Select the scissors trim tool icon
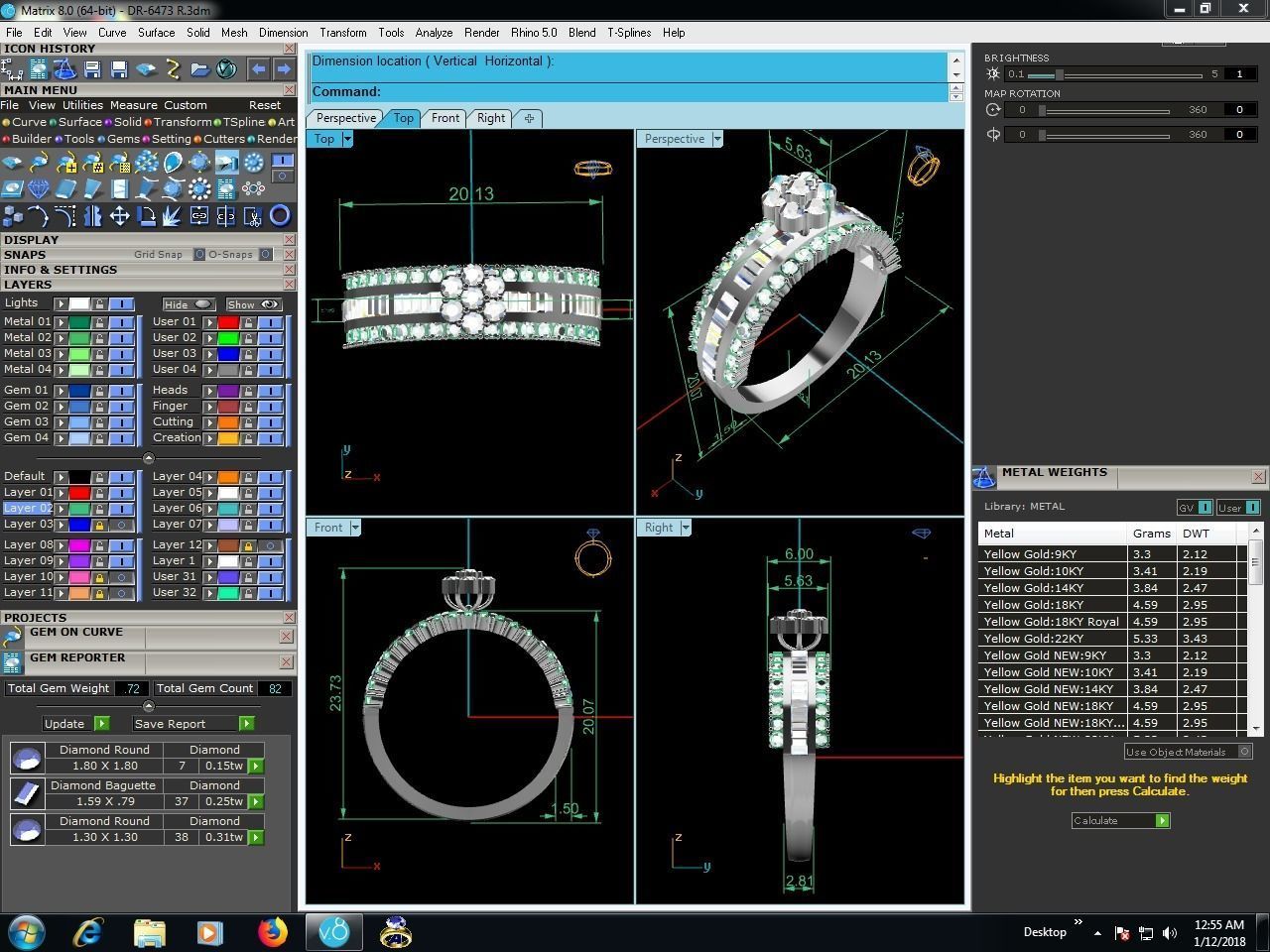The image size is (1270, 952). [252, 216]
